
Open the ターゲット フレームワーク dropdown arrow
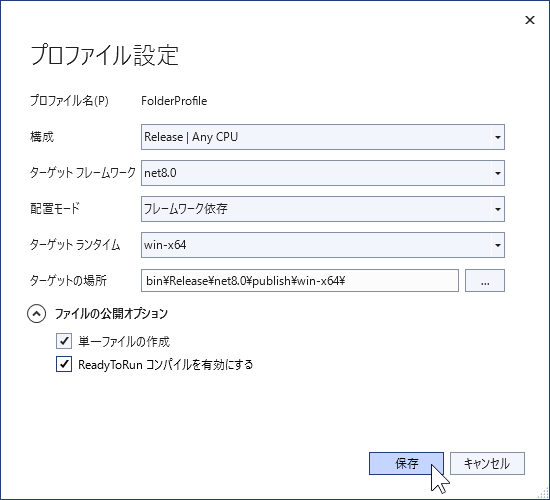497,173
